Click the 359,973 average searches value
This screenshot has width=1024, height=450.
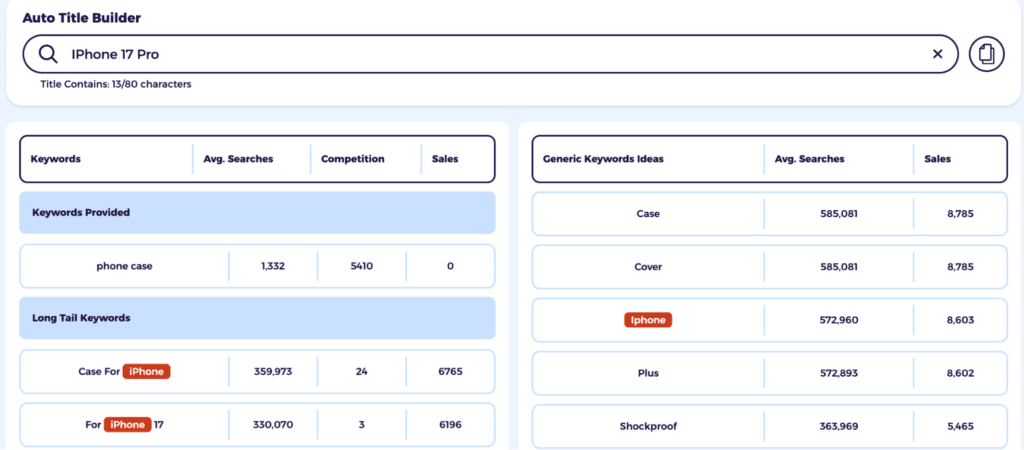pos(273,372)
